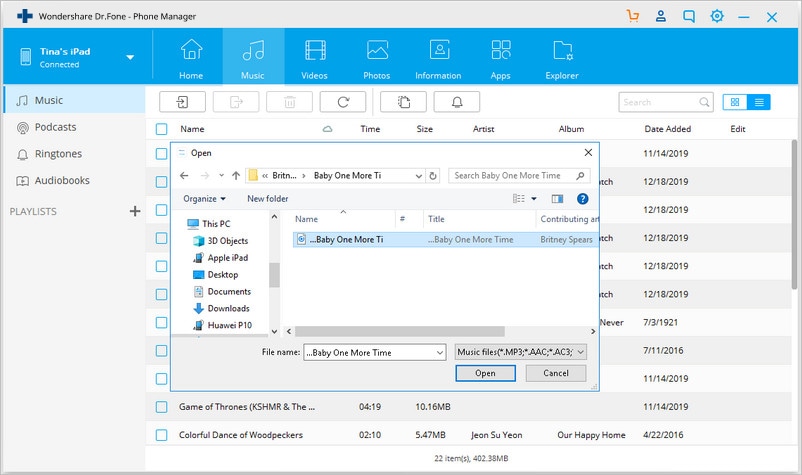Click the ringtone maker bell button
The height and width of the screenshot is (475, 802).
point(457,102)
